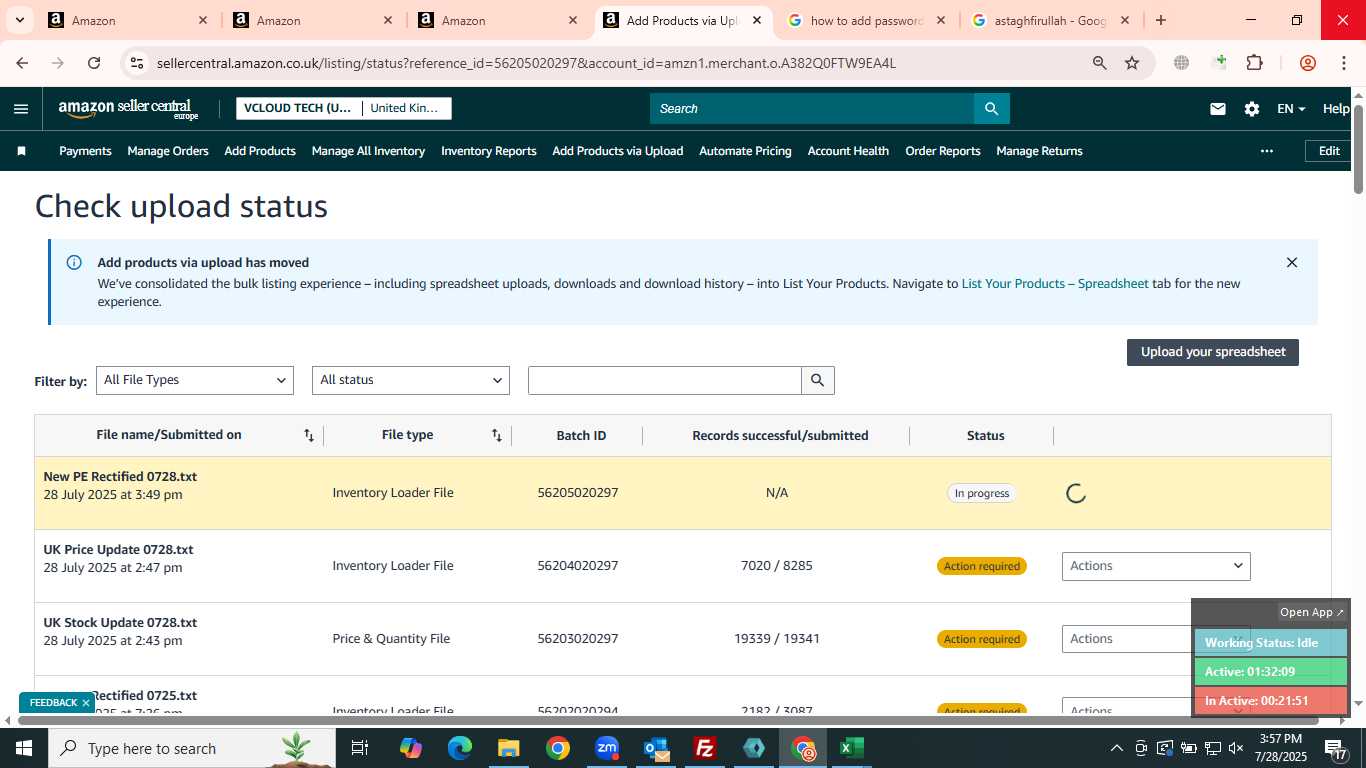Dismiss the info banner with X
The image size is (1366, 768).
click(1292, 263)
